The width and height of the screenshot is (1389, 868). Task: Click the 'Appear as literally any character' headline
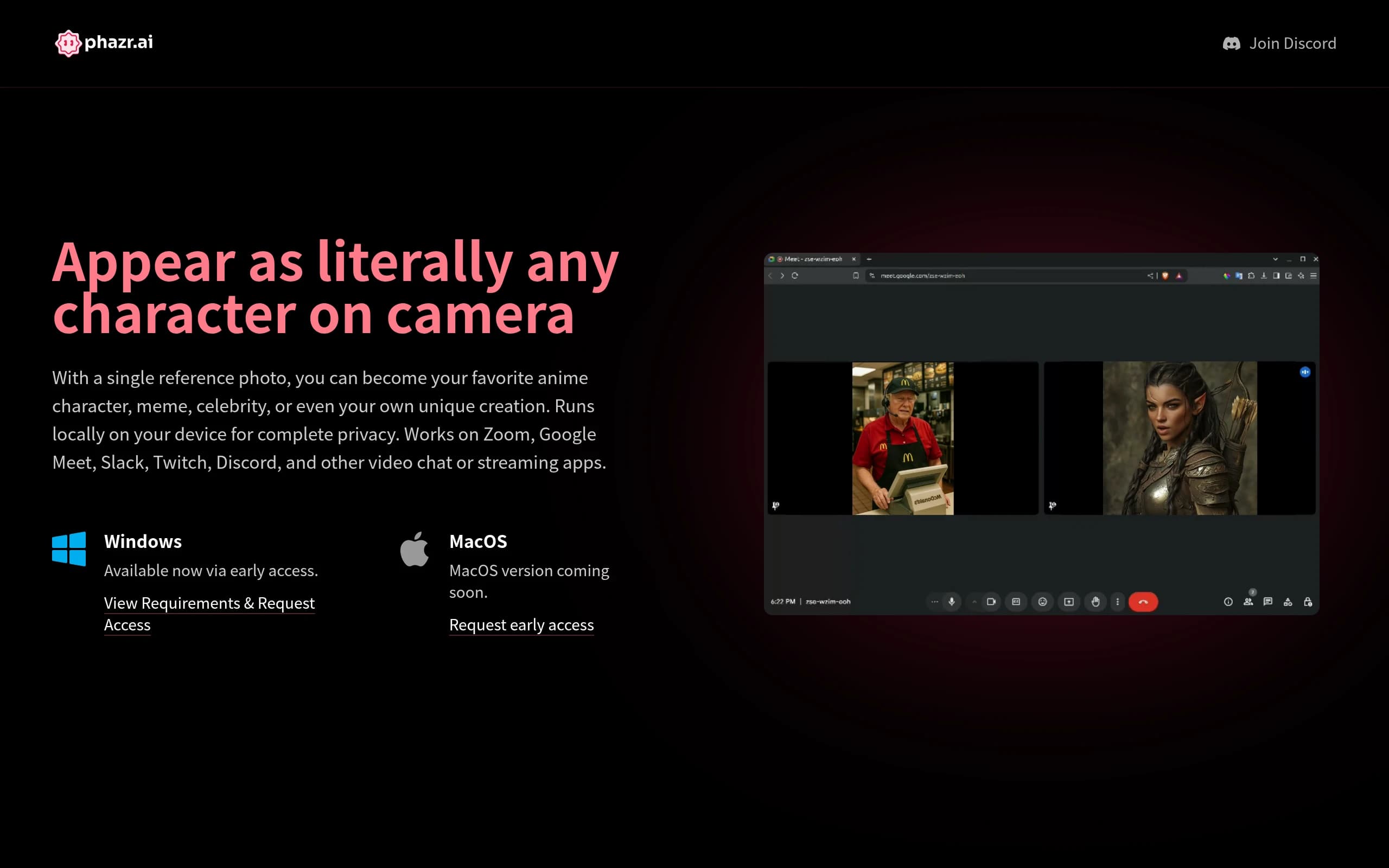pyautogui.click(x=336, y=287)
